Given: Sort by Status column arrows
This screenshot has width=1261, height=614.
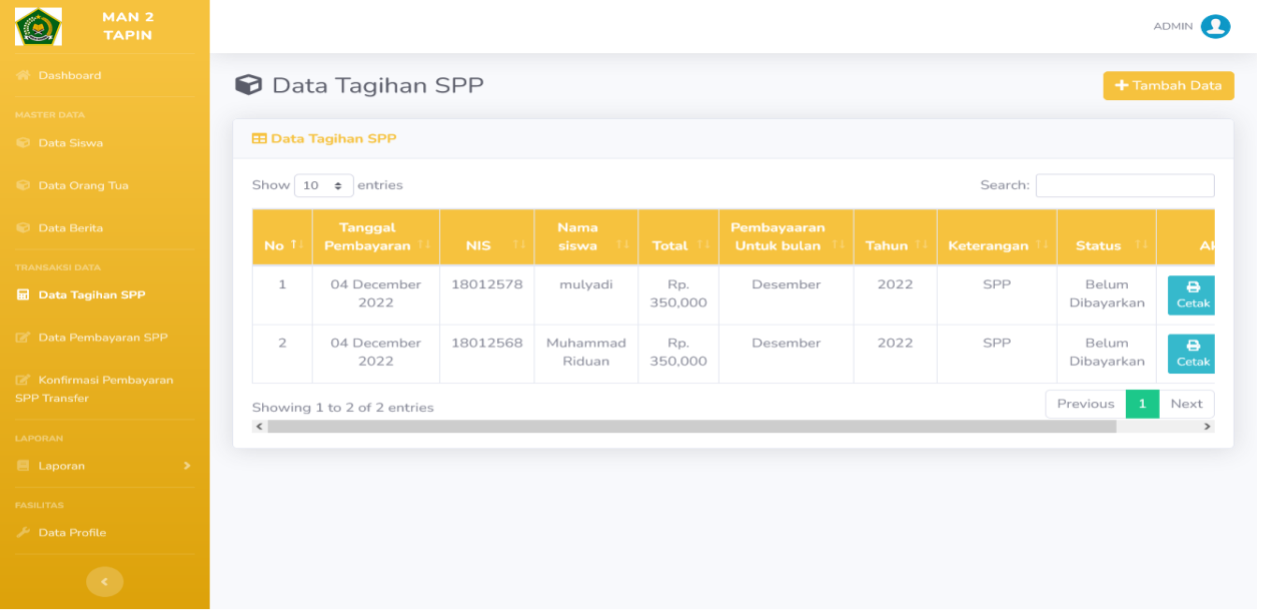Looking at the screenshot, I should pos(1141,246).
